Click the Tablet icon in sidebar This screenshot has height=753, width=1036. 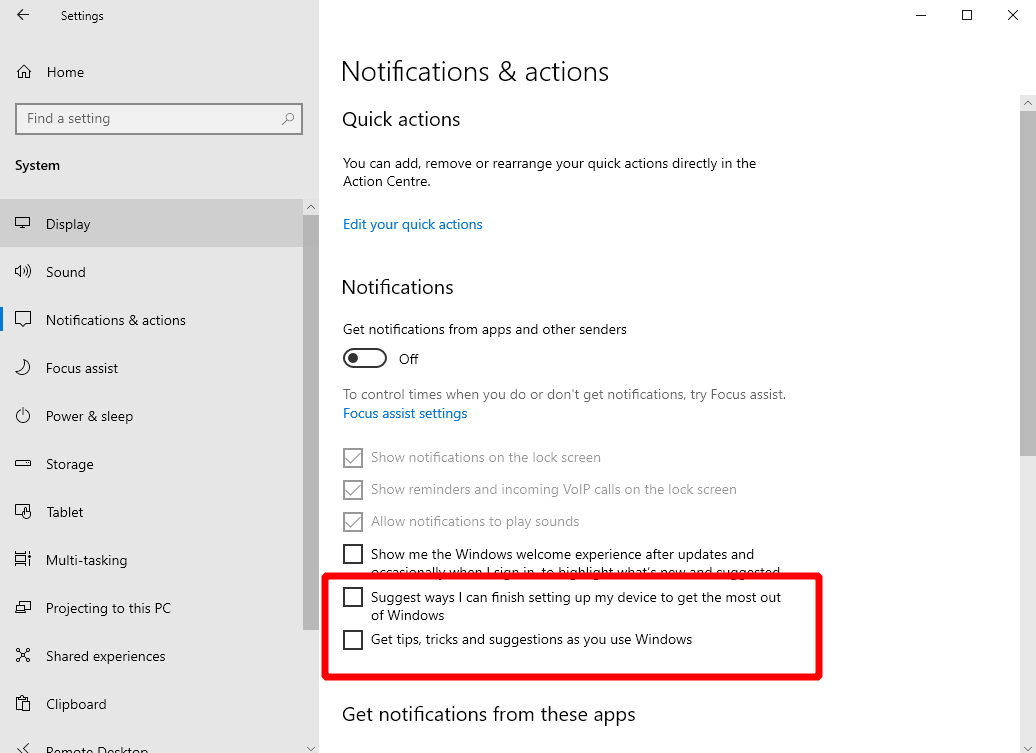tap(23, 511)
